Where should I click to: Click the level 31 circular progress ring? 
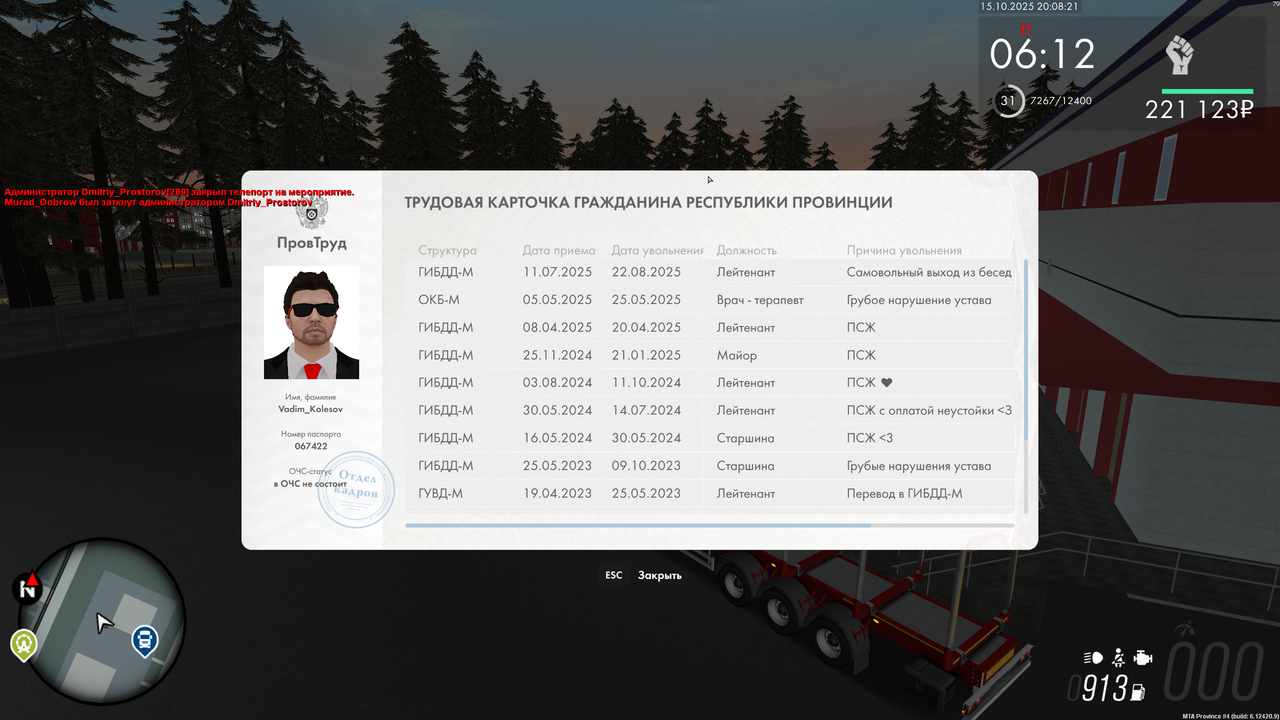coord(1010,100)
